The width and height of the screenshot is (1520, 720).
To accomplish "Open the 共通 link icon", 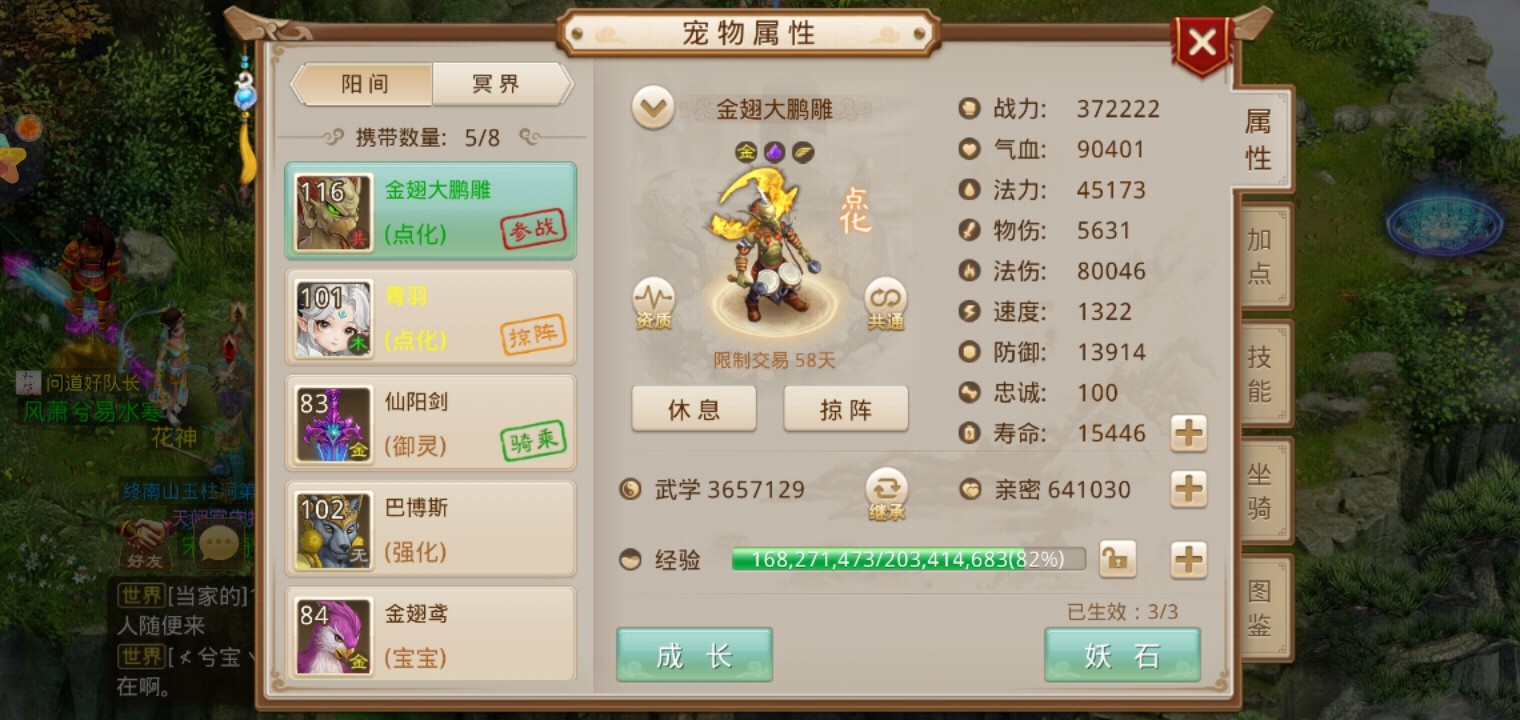I will (x=885, y=304).
